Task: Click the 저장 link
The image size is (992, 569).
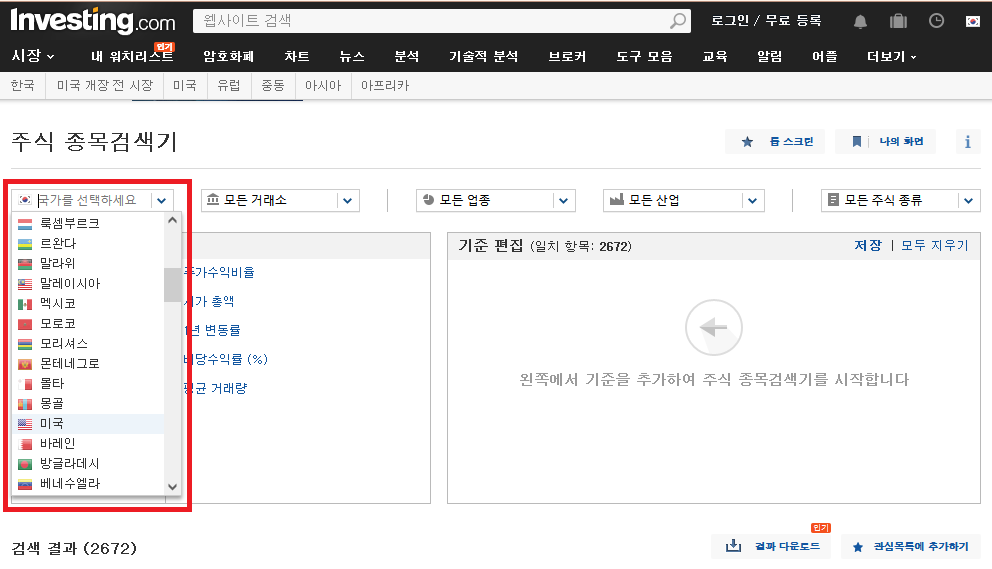Action: pyautogui.click(x=868, y=246)
